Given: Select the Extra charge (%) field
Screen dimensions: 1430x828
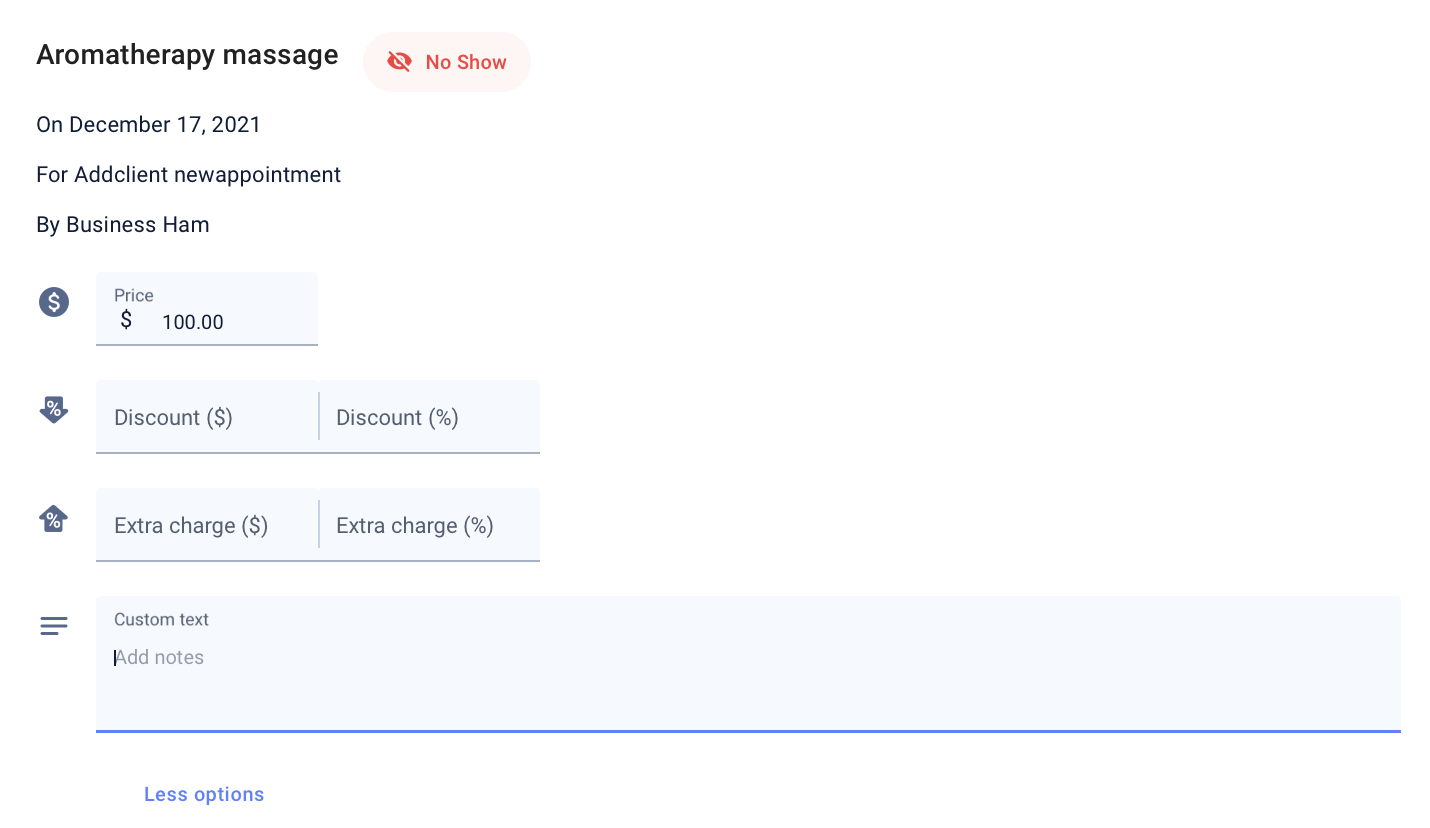Looking at the screenshot, I should 430,525.
